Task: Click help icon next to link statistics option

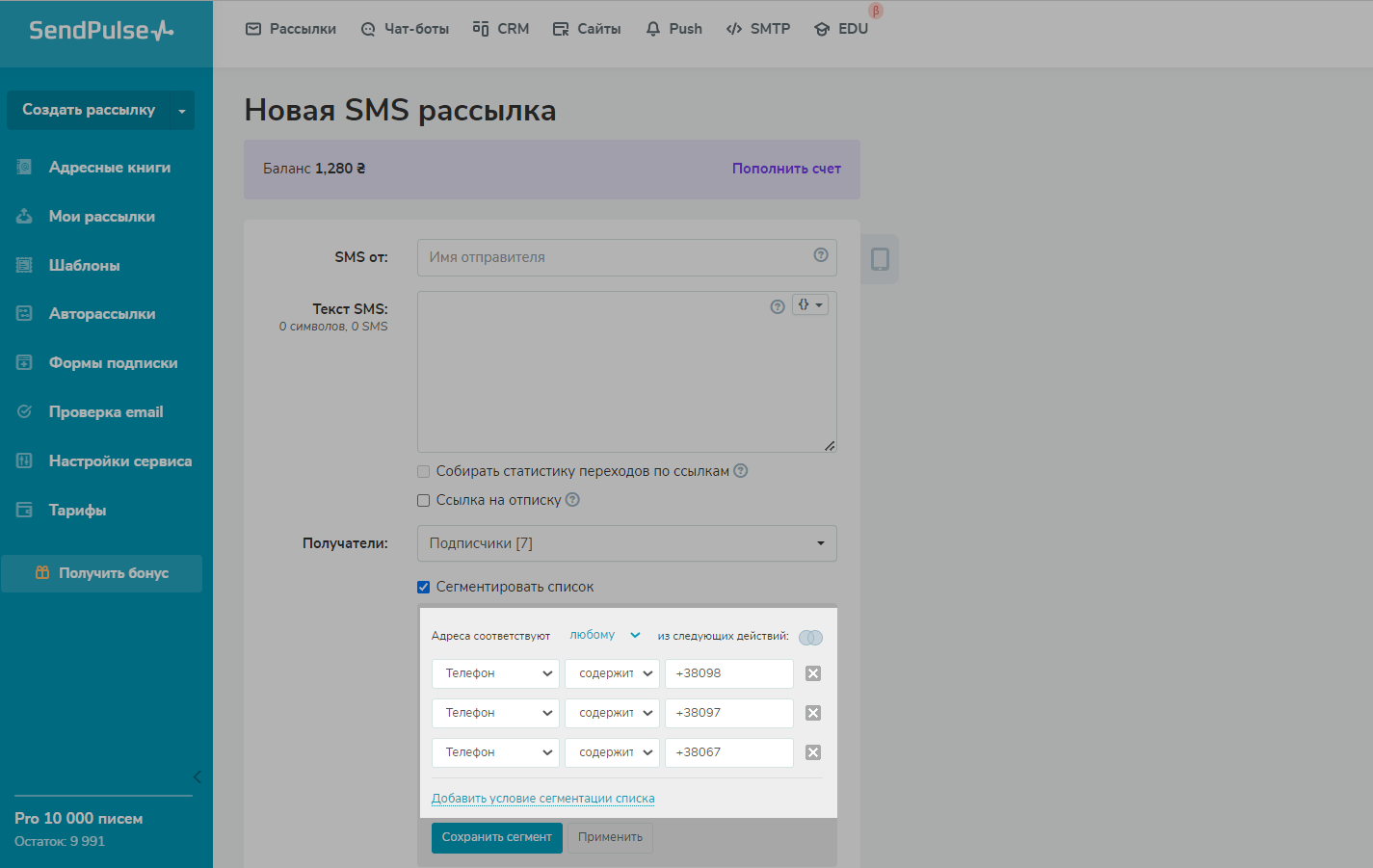Action: click(740, 471)
